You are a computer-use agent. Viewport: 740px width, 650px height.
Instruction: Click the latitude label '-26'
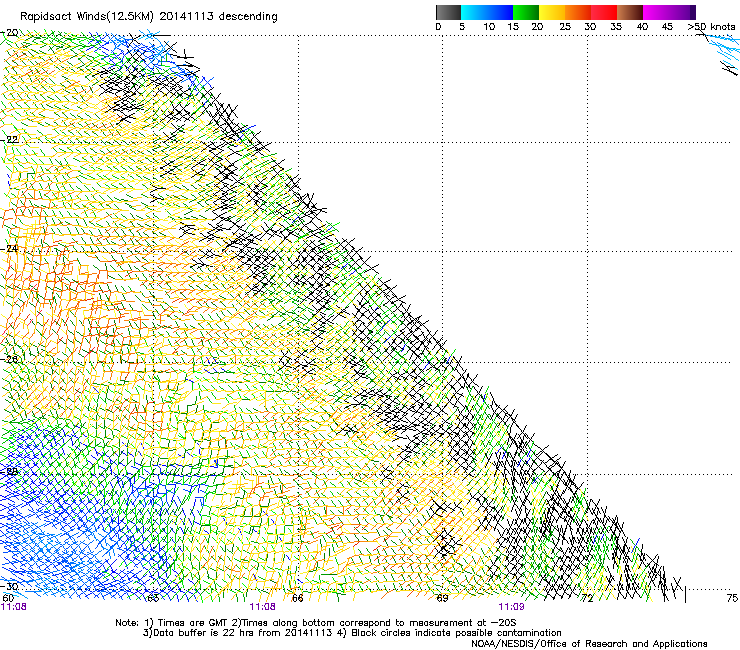point(10,360)
